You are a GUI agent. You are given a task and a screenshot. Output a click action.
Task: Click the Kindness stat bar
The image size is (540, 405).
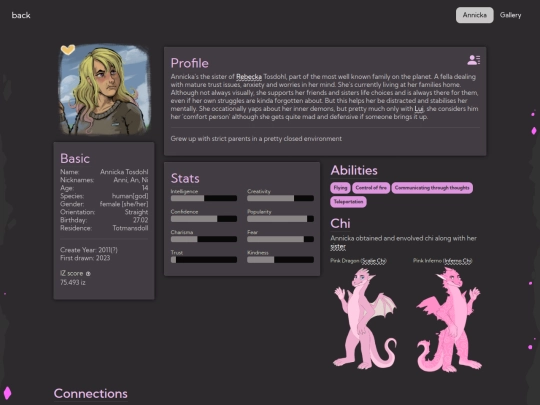280,260
